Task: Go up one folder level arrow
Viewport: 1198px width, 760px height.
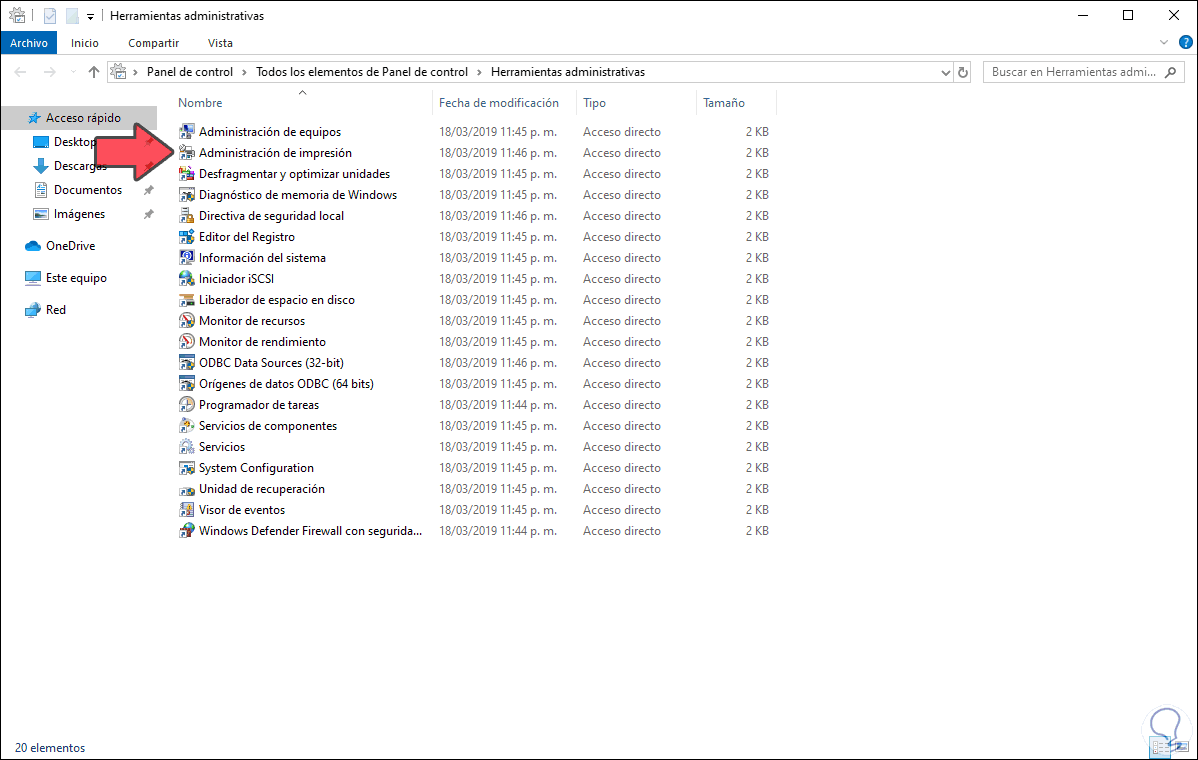Action: (x=93, y=72)
